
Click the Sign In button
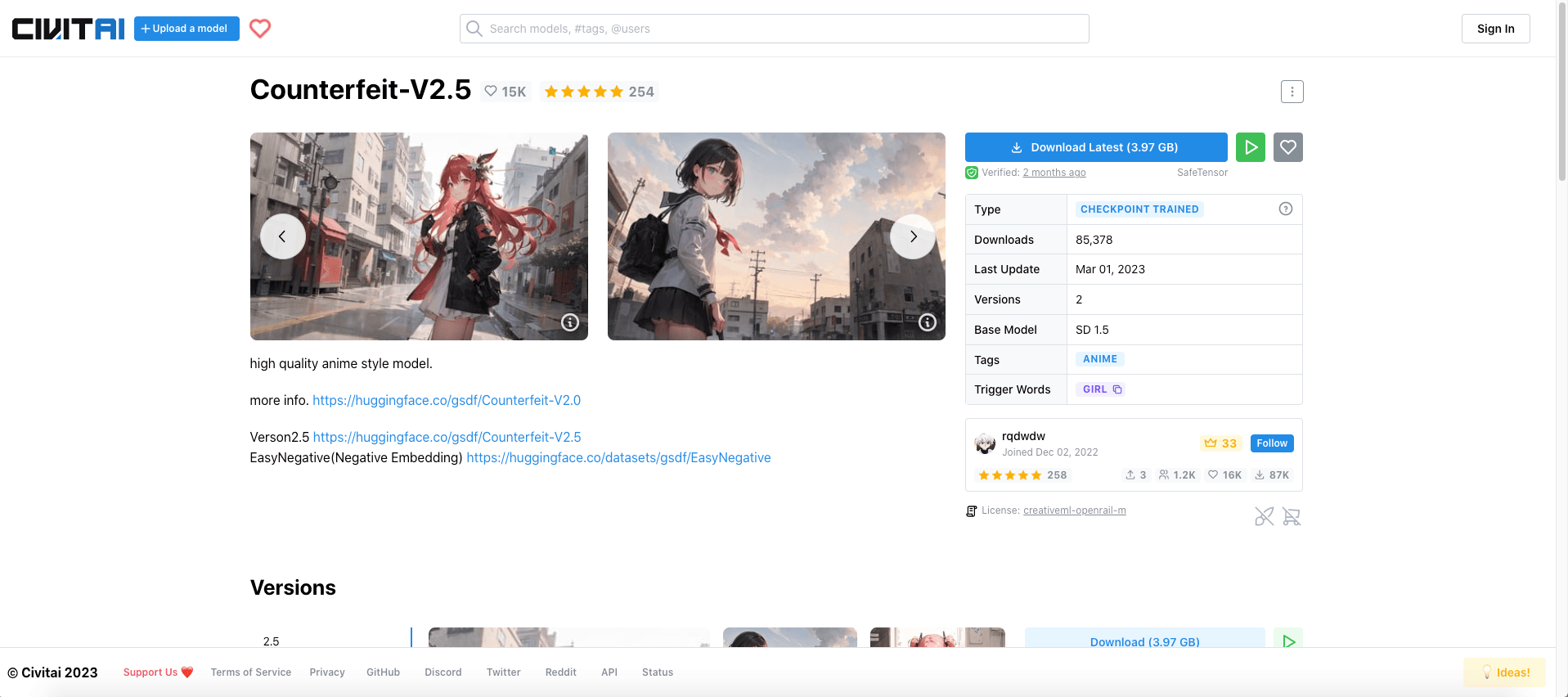1495,29
